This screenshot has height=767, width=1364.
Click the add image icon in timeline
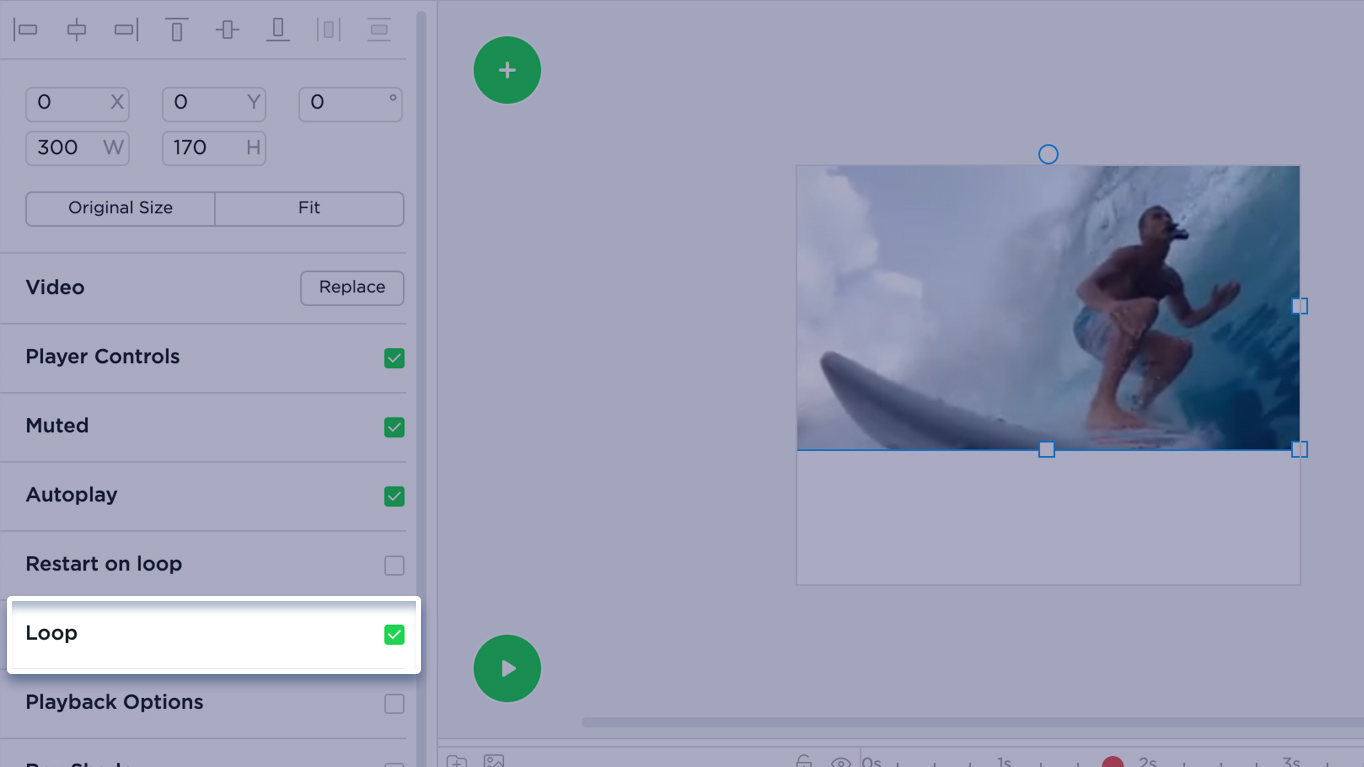coord(494,761)
